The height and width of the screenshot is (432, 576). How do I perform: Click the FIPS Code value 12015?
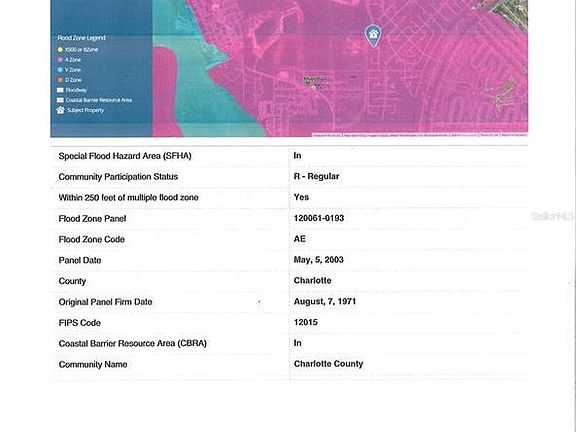pyautogui.click(x=306, y=322)
